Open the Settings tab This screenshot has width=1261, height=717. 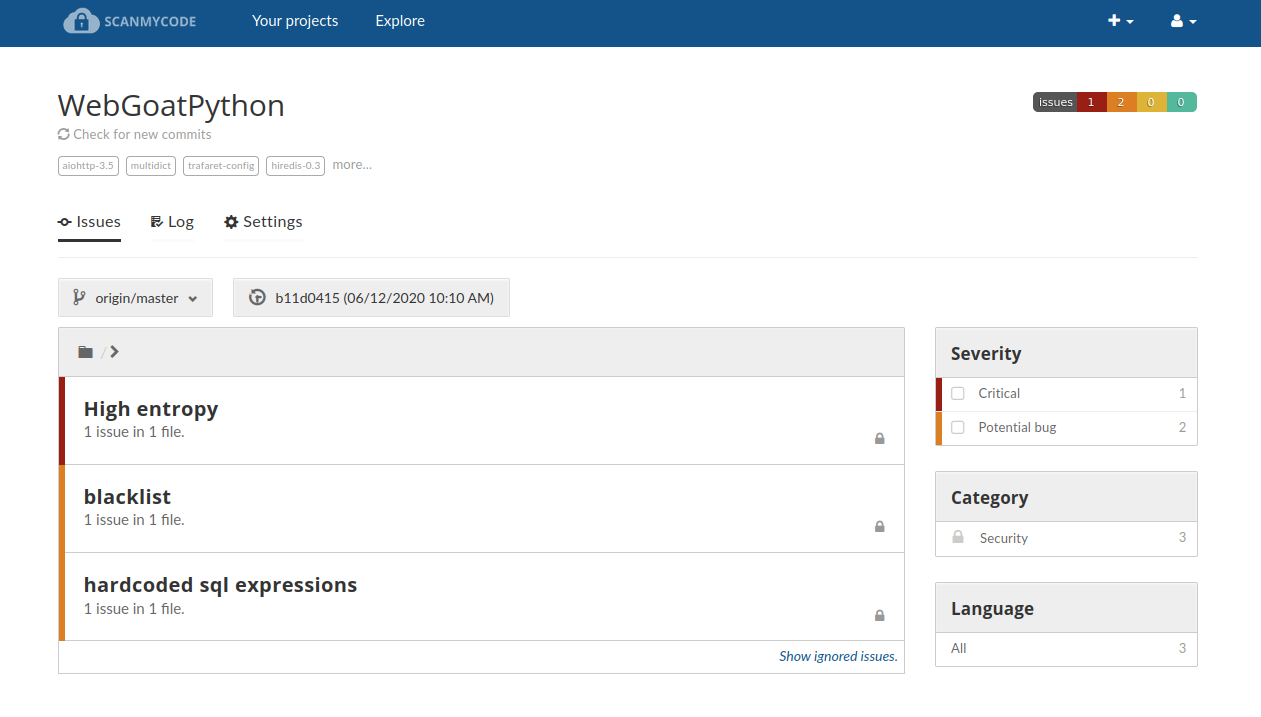tap(263, 222)
